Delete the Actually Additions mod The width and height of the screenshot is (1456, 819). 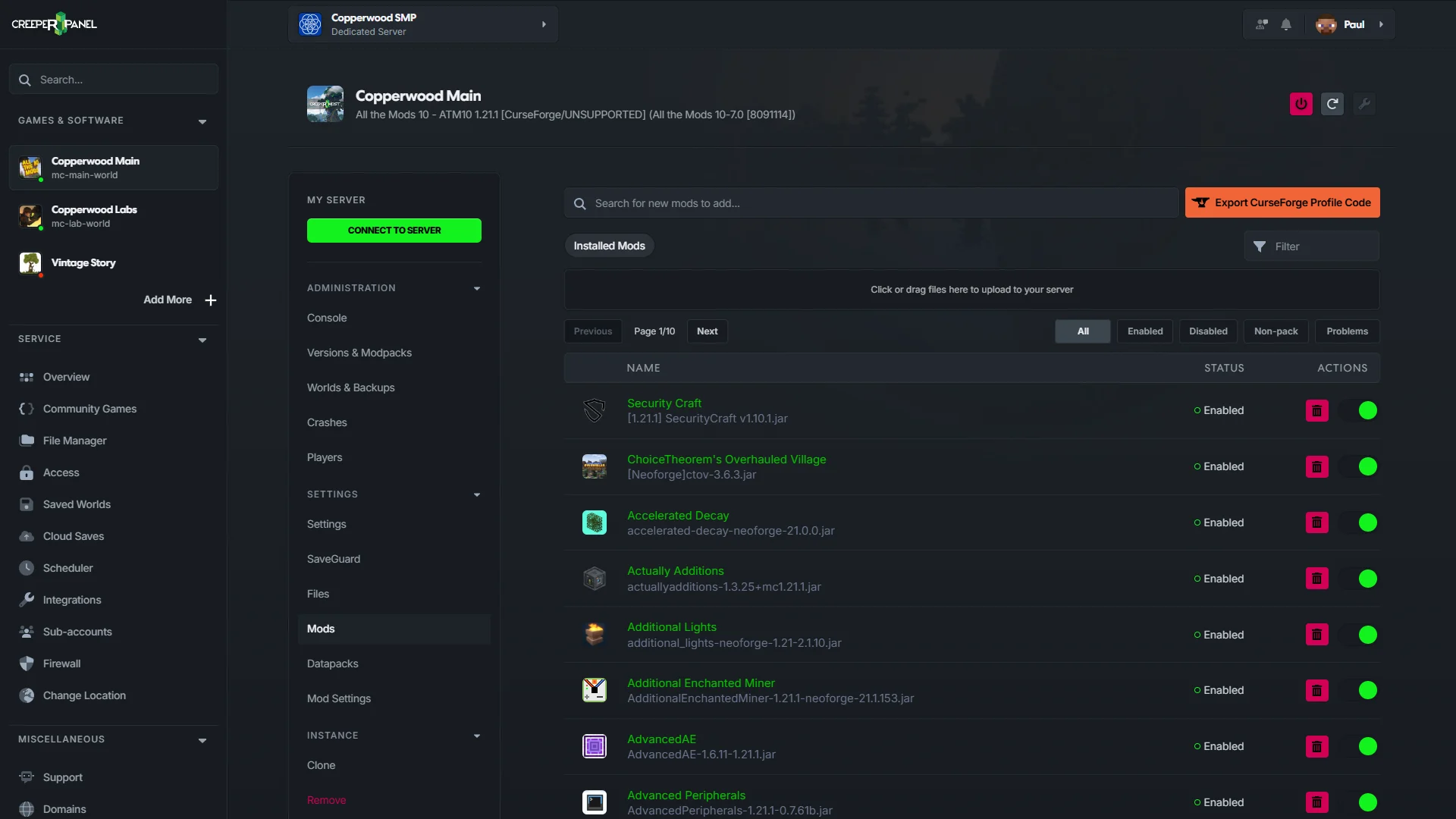click(x=1317, y=579)
